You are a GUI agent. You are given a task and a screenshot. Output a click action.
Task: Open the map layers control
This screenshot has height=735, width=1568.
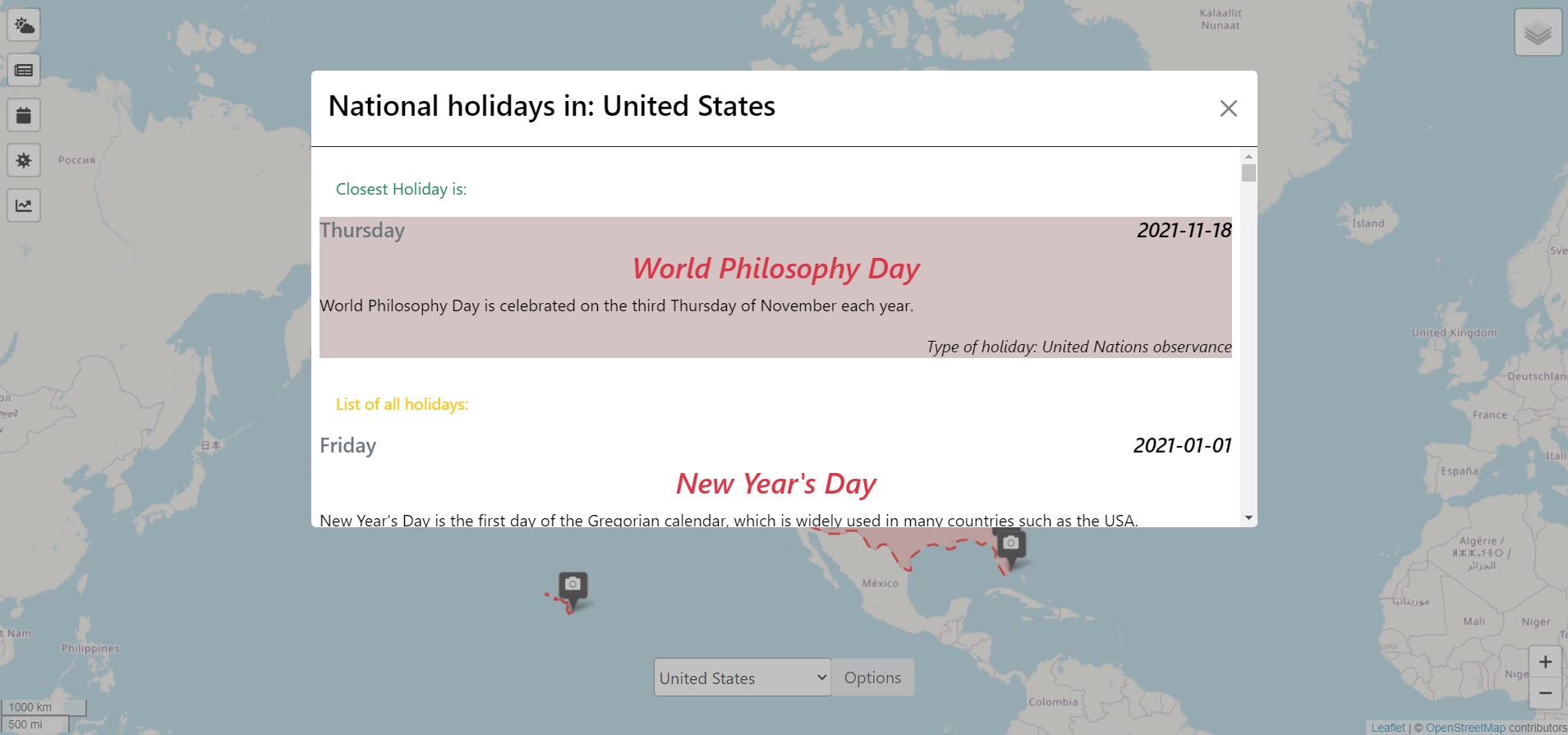coord(1538,33)
